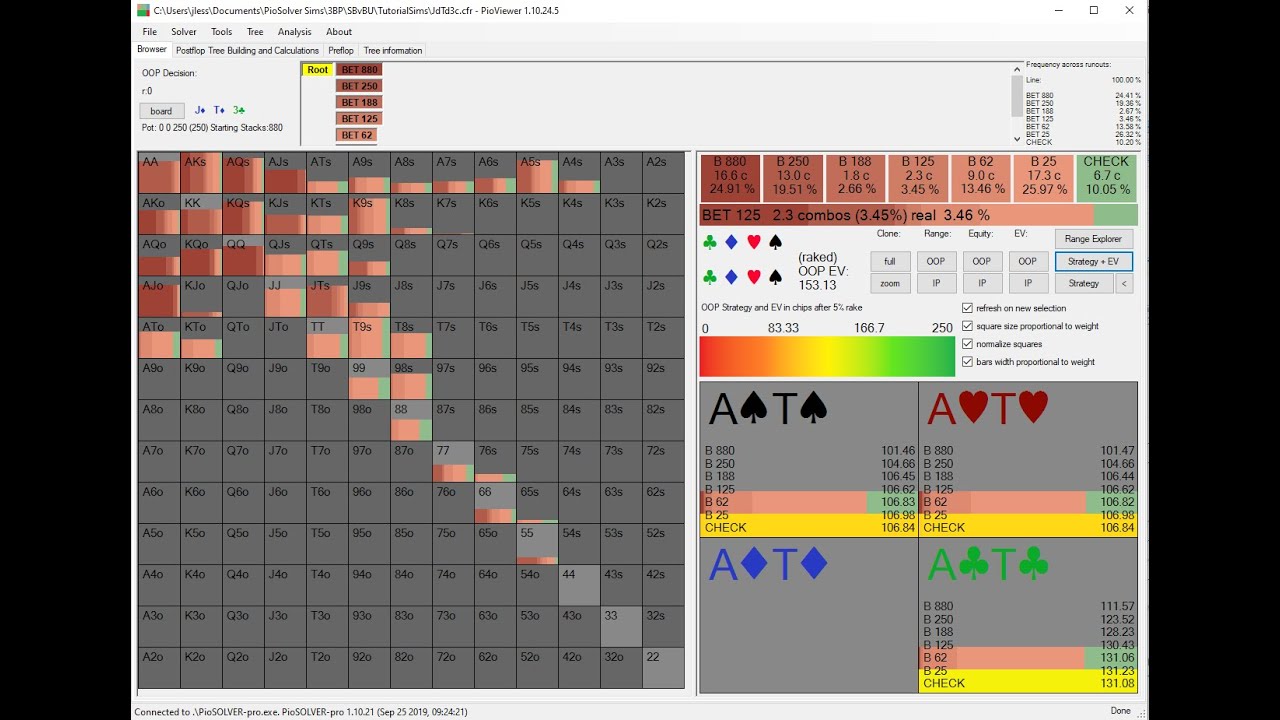This screenshot has width=1280, height=720.
Task: Click the Clone 'zoom' button
Action: tap(890, 284)
